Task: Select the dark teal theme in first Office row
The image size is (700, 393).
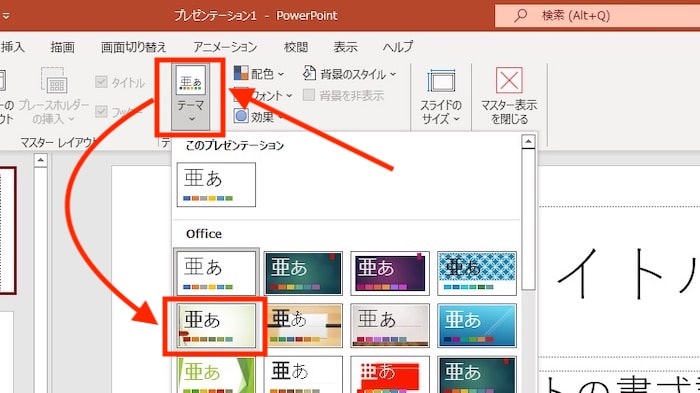Action: [303, 273]
